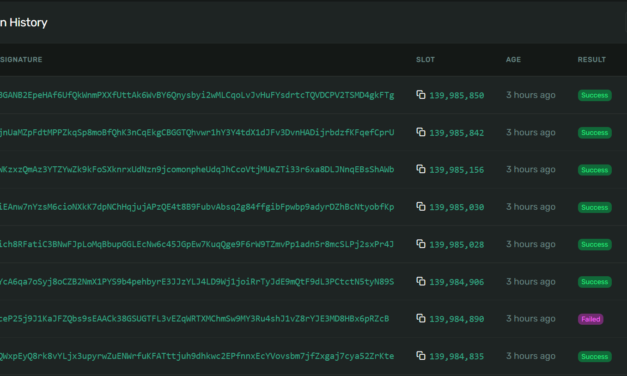Click the RESULT column header

click(591, 60)
